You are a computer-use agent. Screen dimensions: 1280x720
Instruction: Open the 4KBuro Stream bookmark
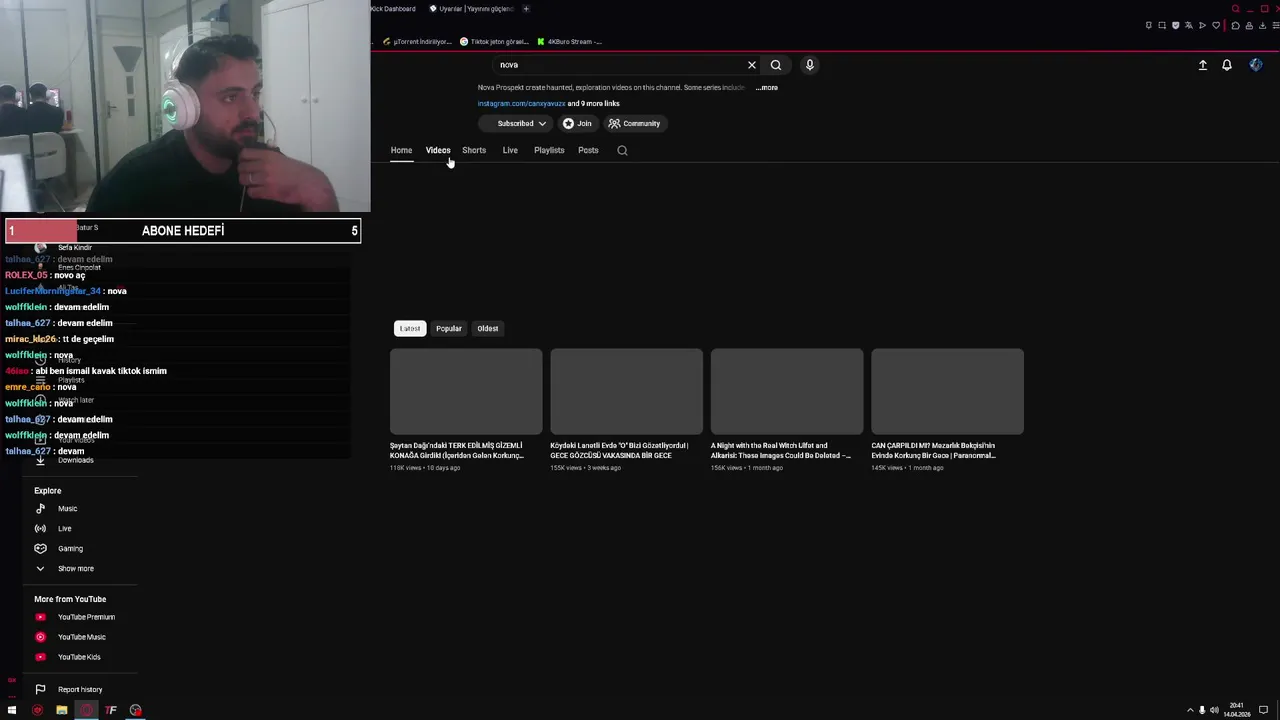[570, 42]
